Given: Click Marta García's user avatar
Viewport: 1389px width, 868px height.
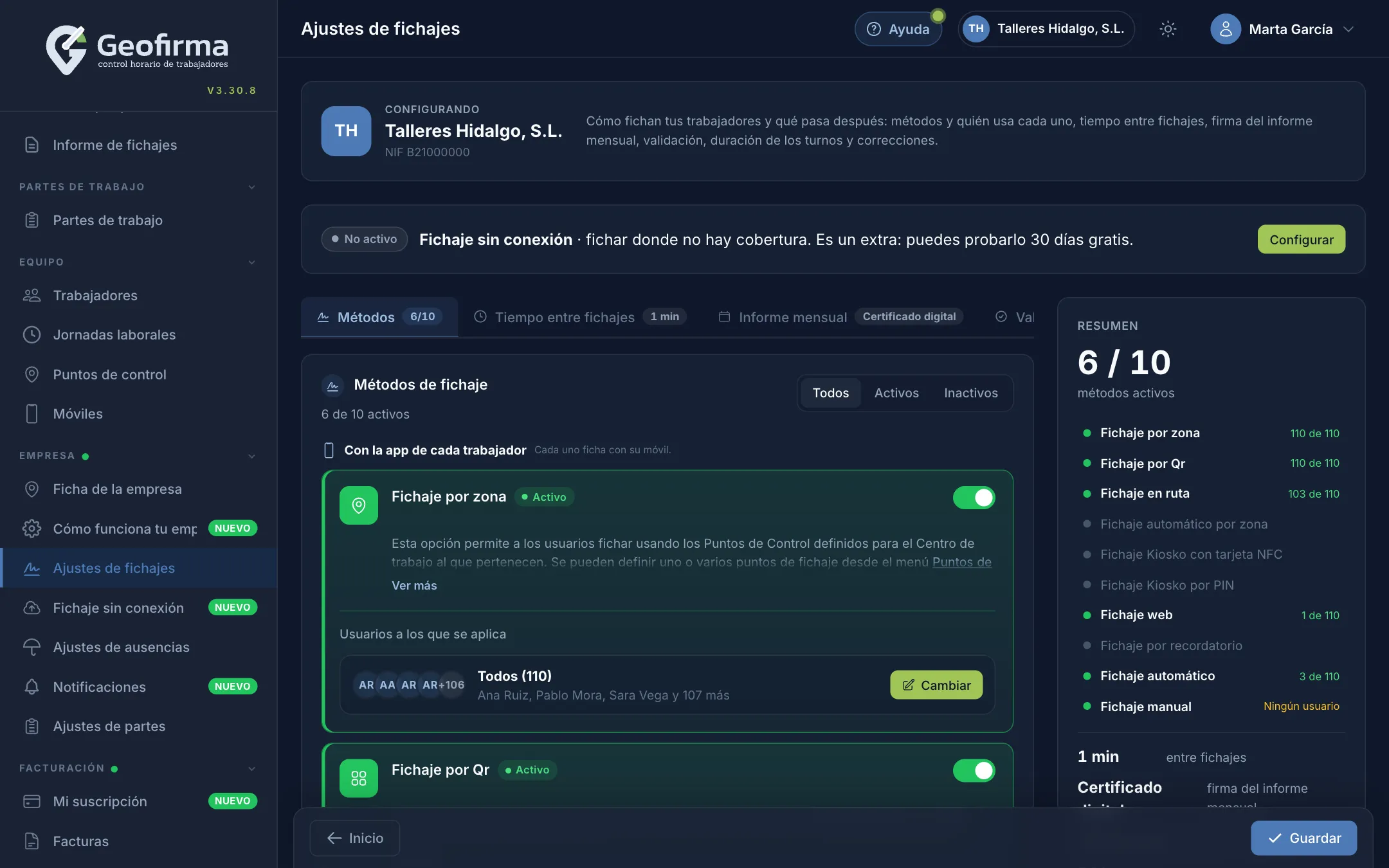Looking at the screenshot, I should [x=1226, y=29].
